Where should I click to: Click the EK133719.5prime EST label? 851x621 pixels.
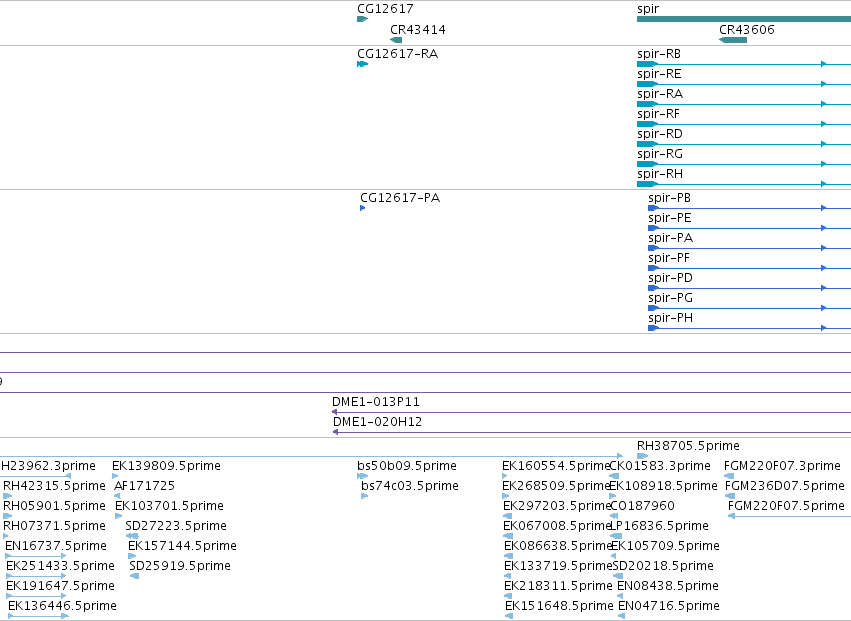[558, 566]
